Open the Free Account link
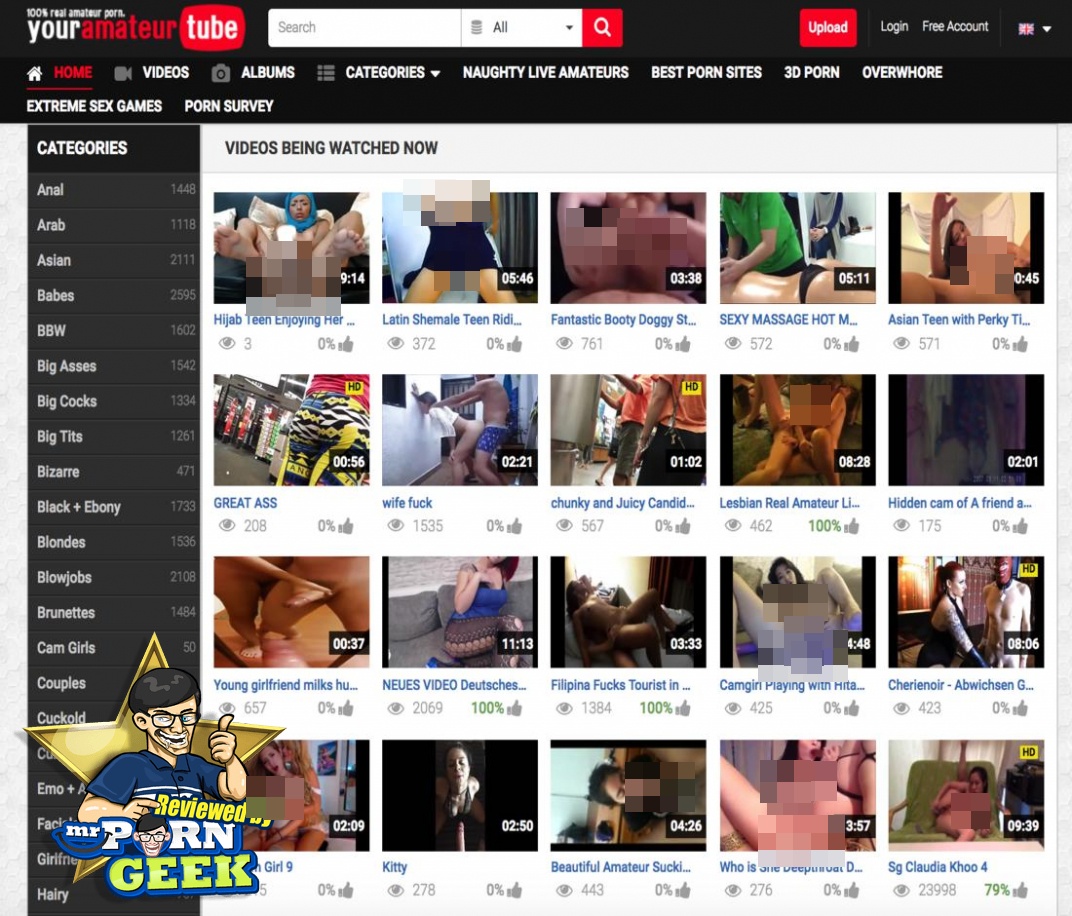This screenshot has width=1072, height=916. (955, 27)
